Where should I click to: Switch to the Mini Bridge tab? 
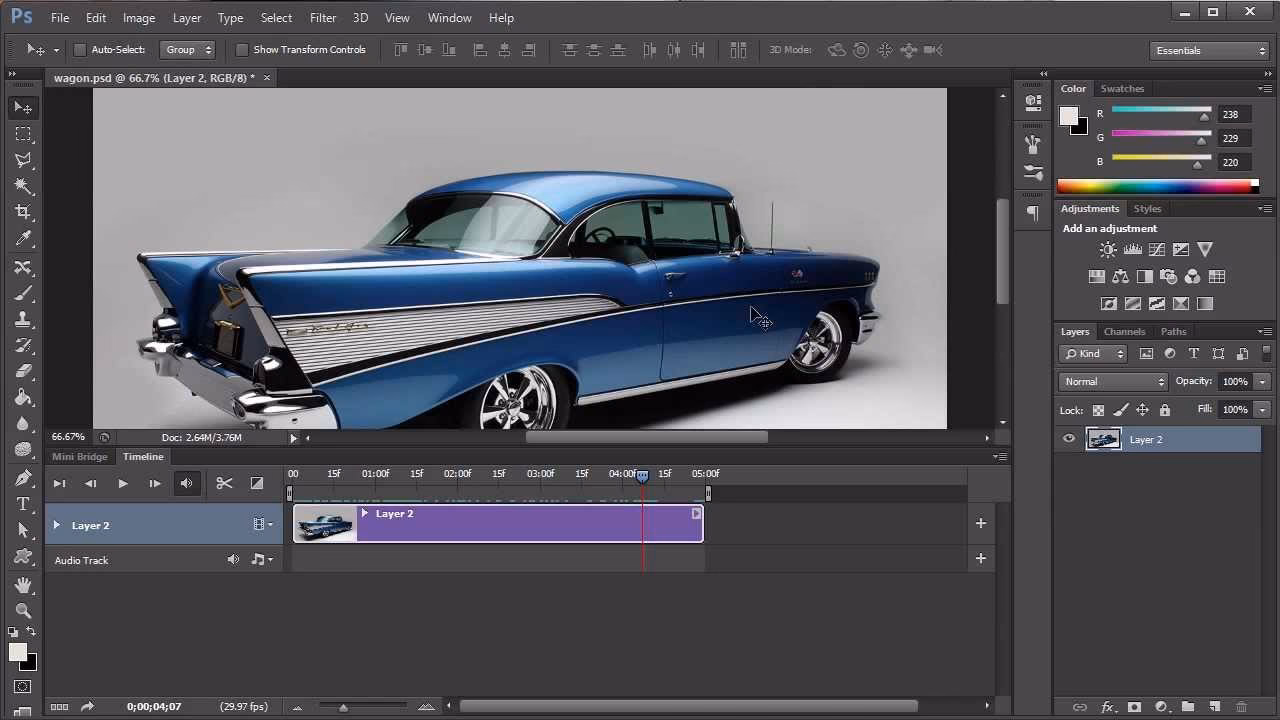tap(80, 456)
